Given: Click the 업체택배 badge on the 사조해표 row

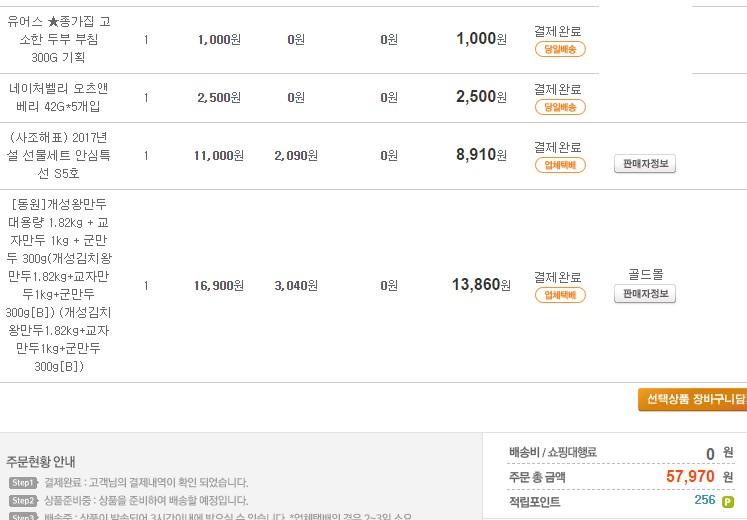Looking at the screenshot, I should pos(560,165).
